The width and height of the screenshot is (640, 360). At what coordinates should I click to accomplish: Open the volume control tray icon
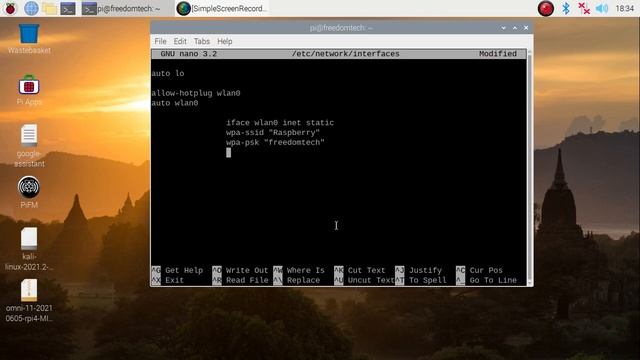click(x=602, y=8)
